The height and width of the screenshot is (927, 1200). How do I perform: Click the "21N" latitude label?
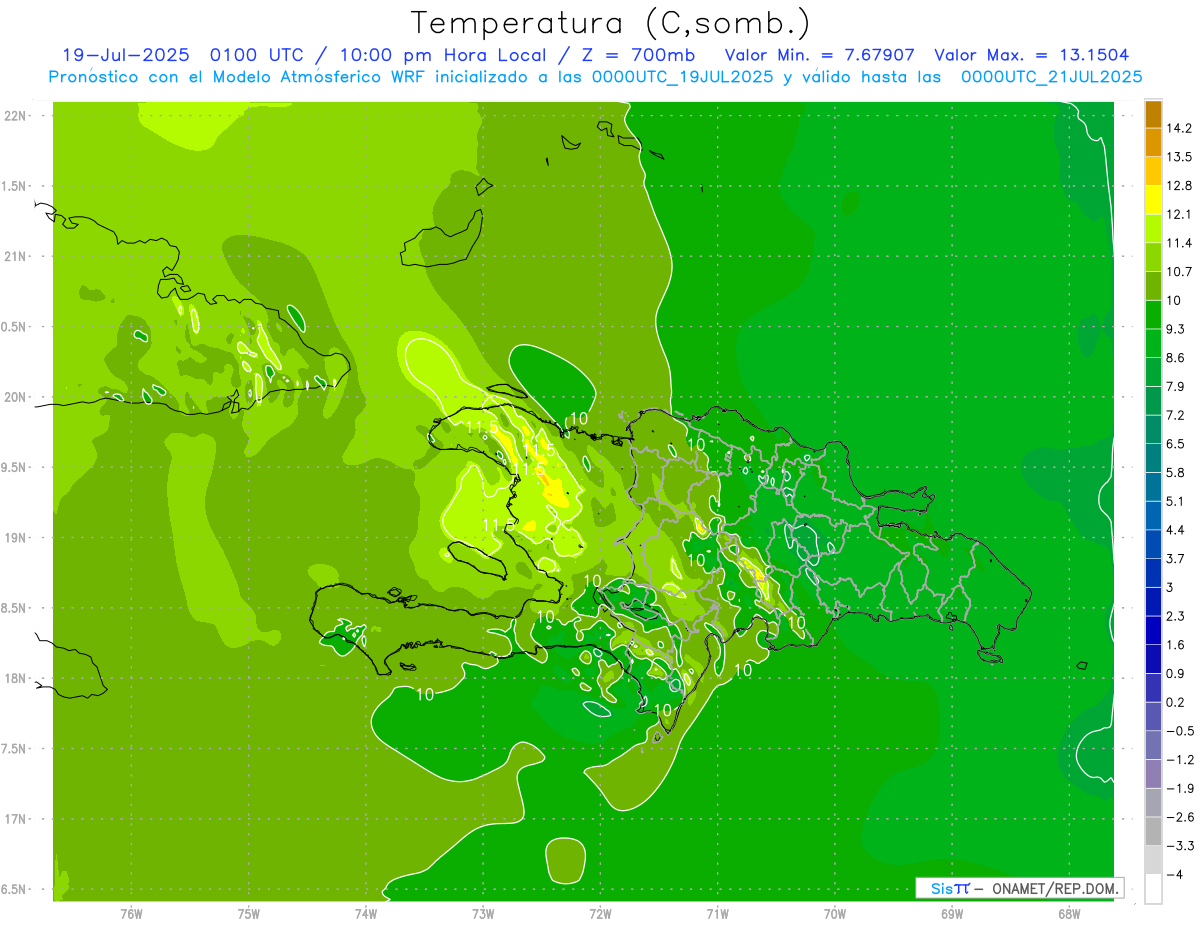tap(14, 256)
